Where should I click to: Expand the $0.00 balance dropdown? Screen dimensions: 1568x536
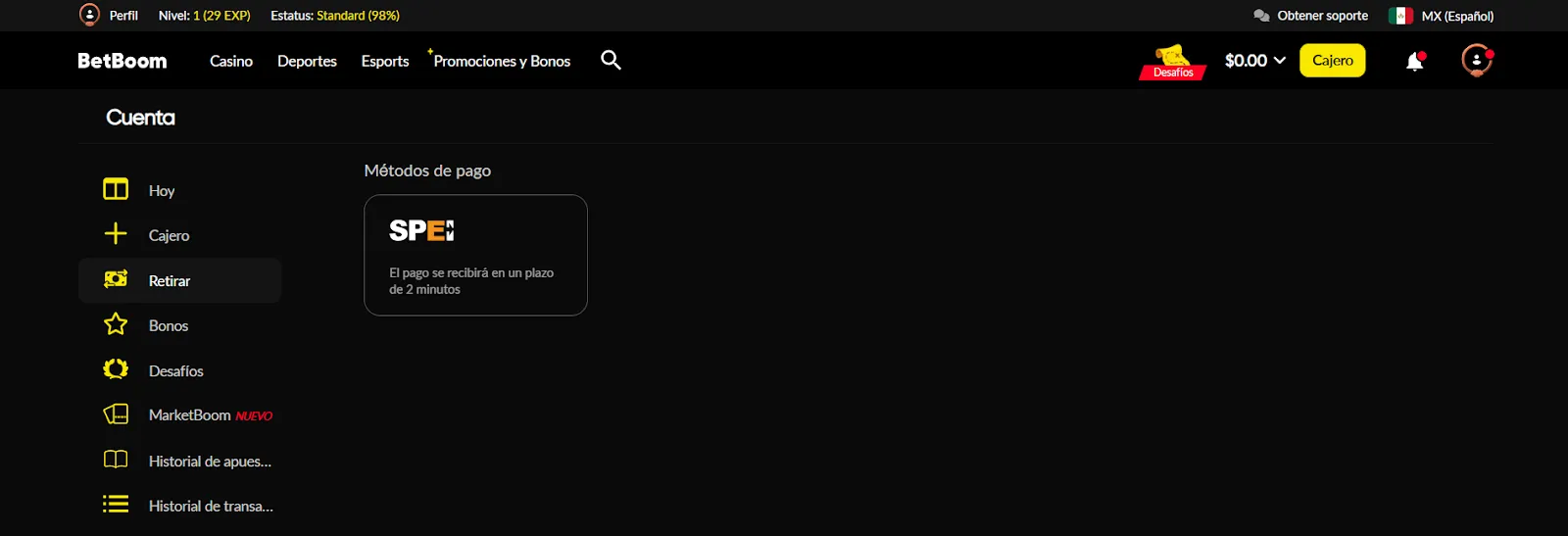click(x=1255, y=61)
